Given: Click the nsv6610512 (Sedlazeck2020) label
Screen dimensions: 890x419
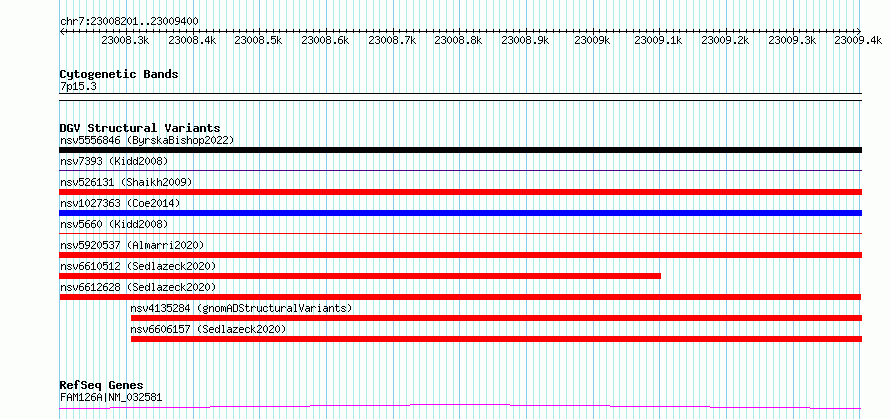Looking at the screenshot, I should point(138,266).
